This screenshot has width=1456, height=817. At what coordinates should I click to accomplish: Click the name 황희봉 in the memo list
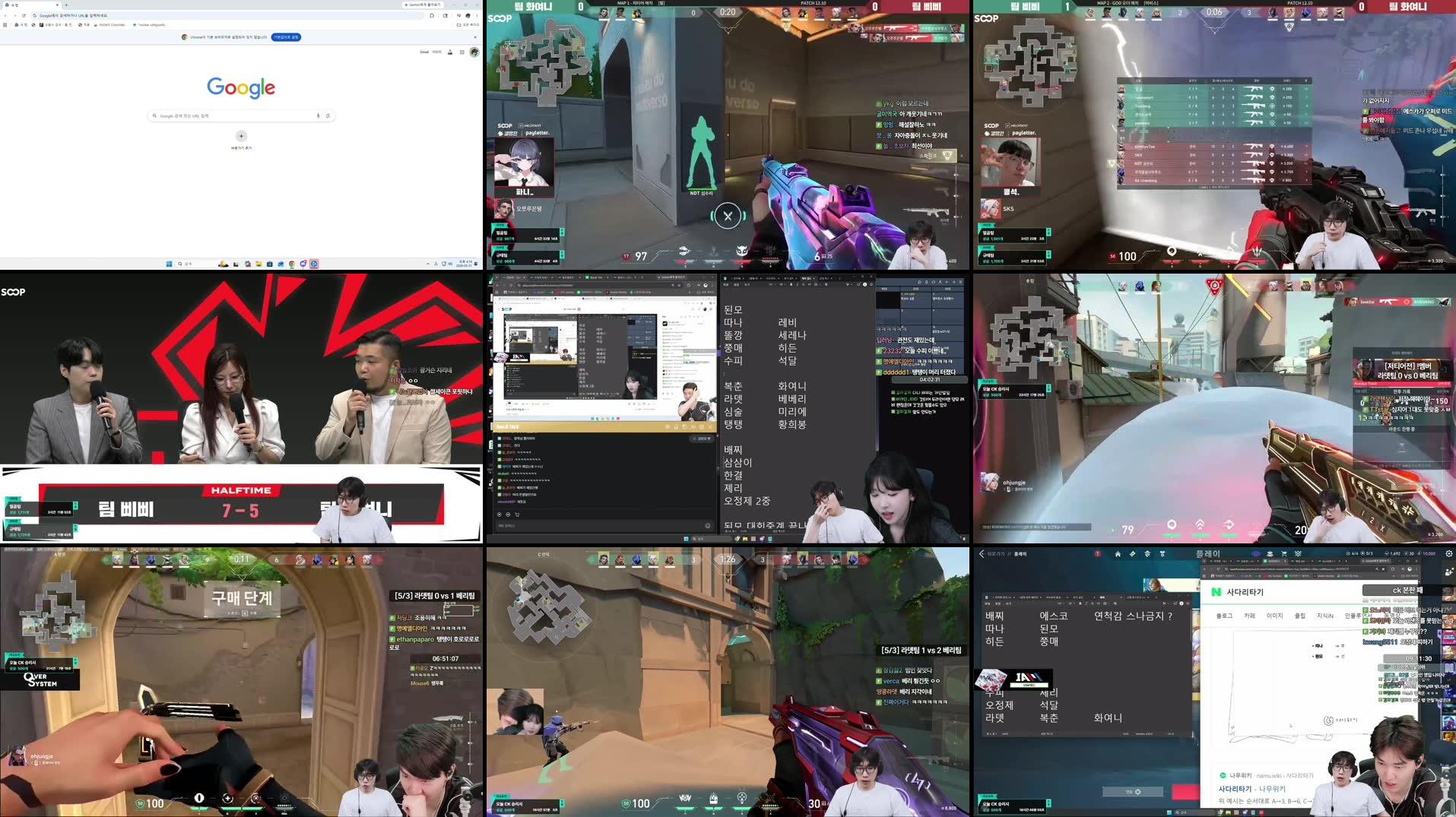(x=791, y=424)
